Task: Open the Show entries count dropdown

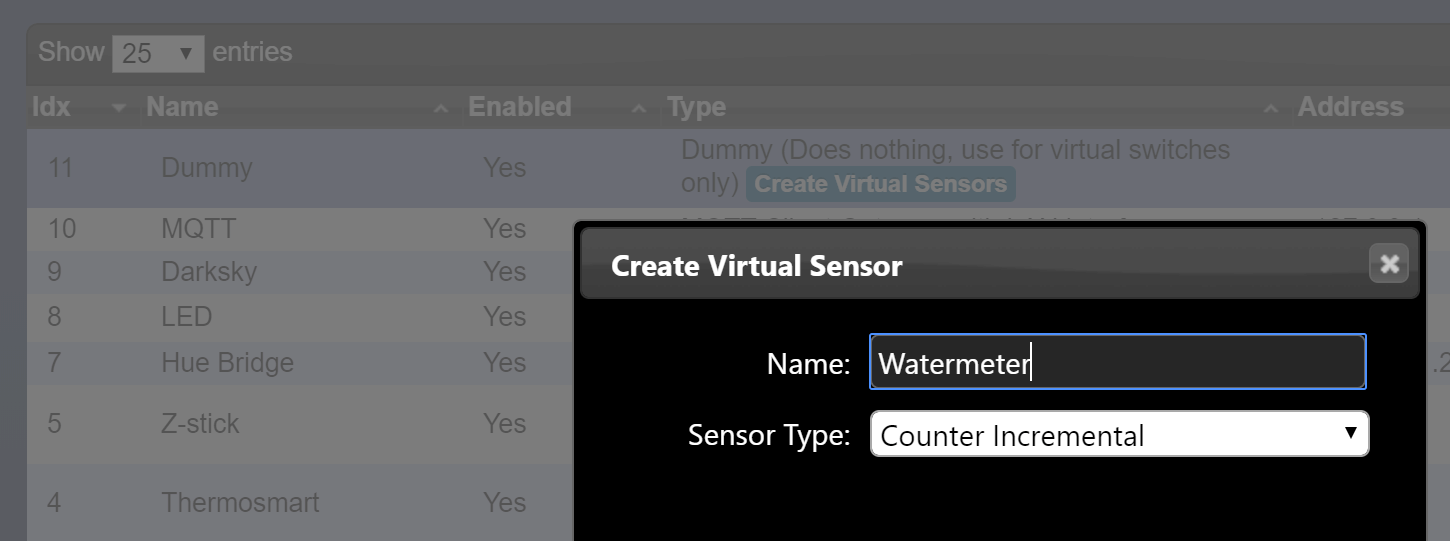Action: (158, 53)
